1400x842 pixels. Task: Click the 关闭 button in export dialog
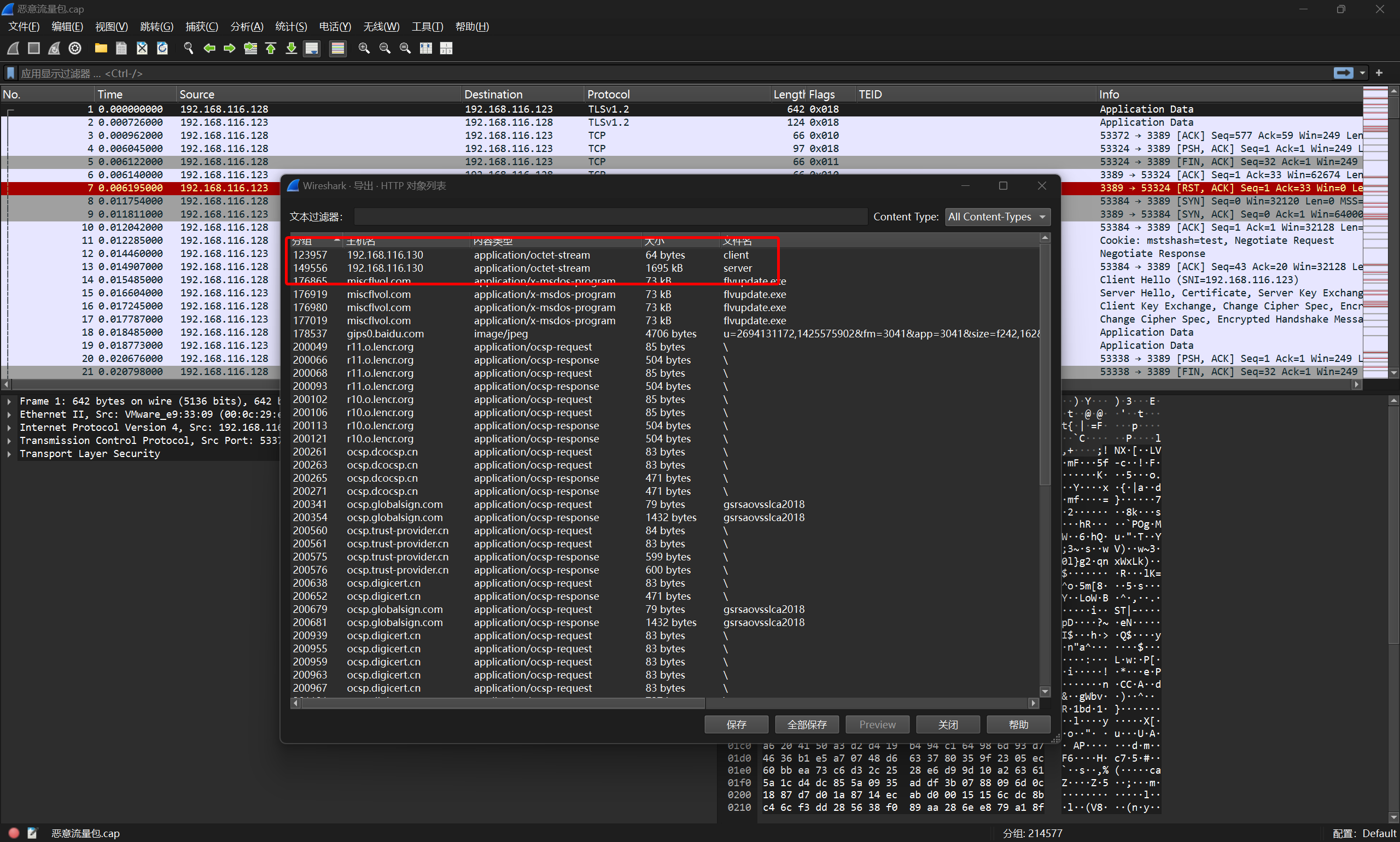point(948,724)
